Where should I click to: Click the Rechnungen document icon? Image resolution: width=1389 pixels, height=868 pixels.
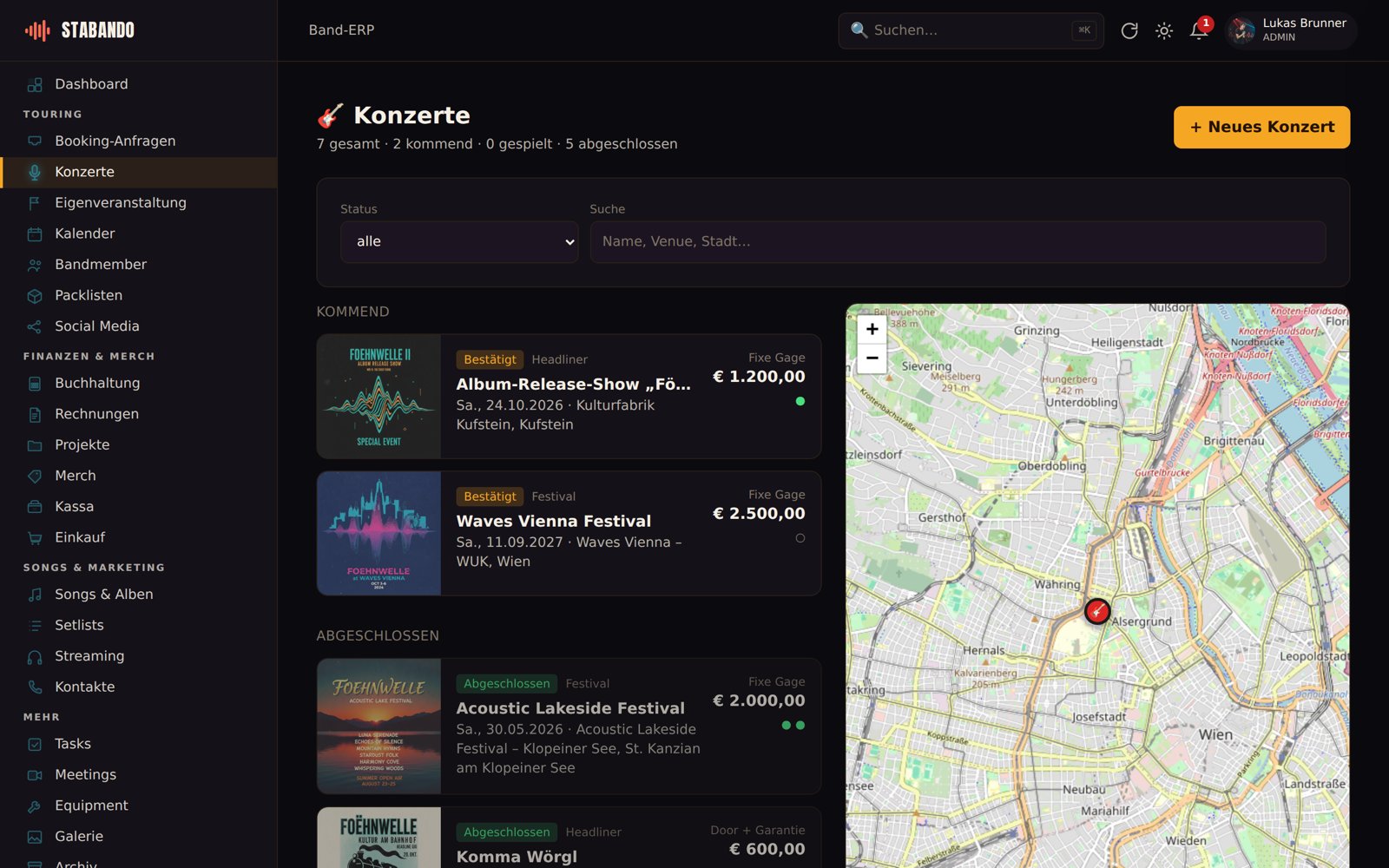(35, 414)
